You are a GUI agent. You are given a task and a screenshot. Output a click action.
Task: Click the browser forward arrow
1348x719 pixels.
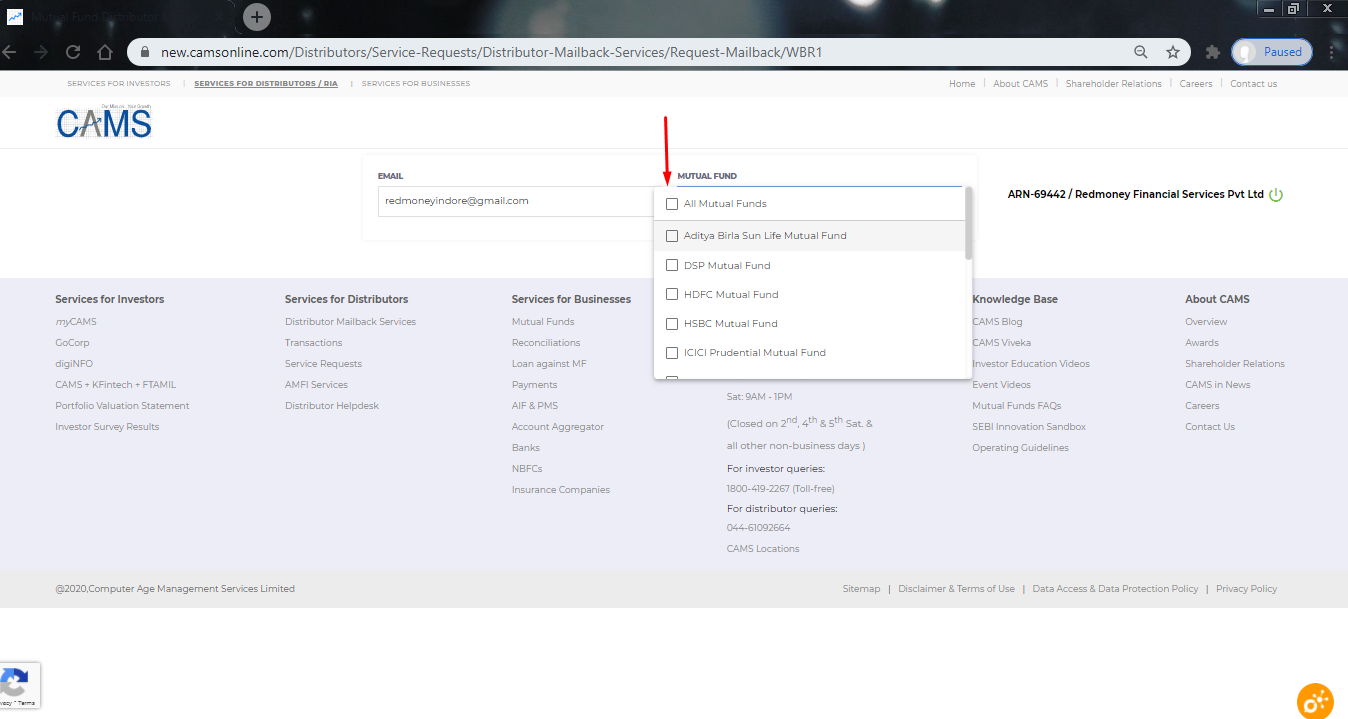[40, 52]
